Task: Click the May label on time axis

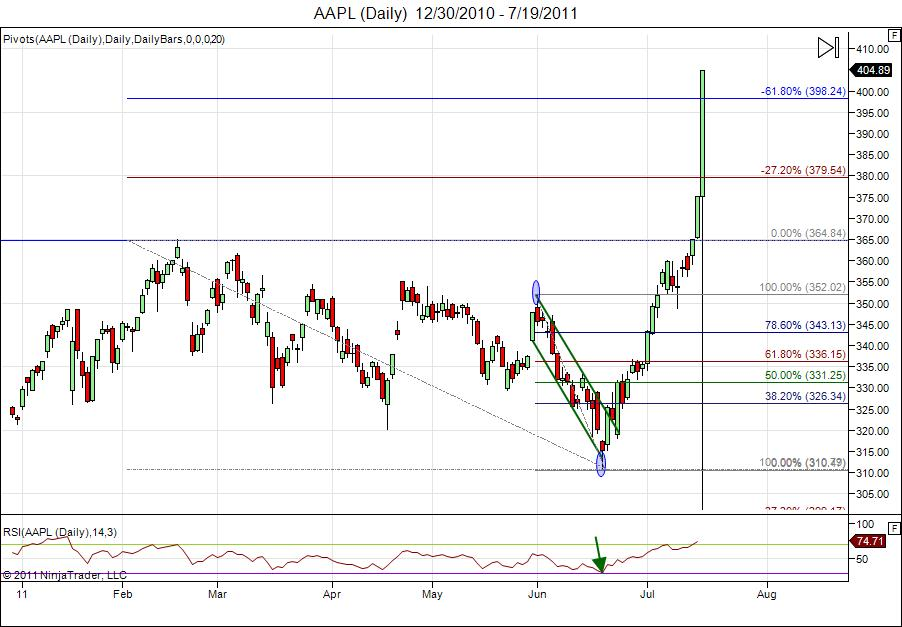Action: click(x=432, y=594)
